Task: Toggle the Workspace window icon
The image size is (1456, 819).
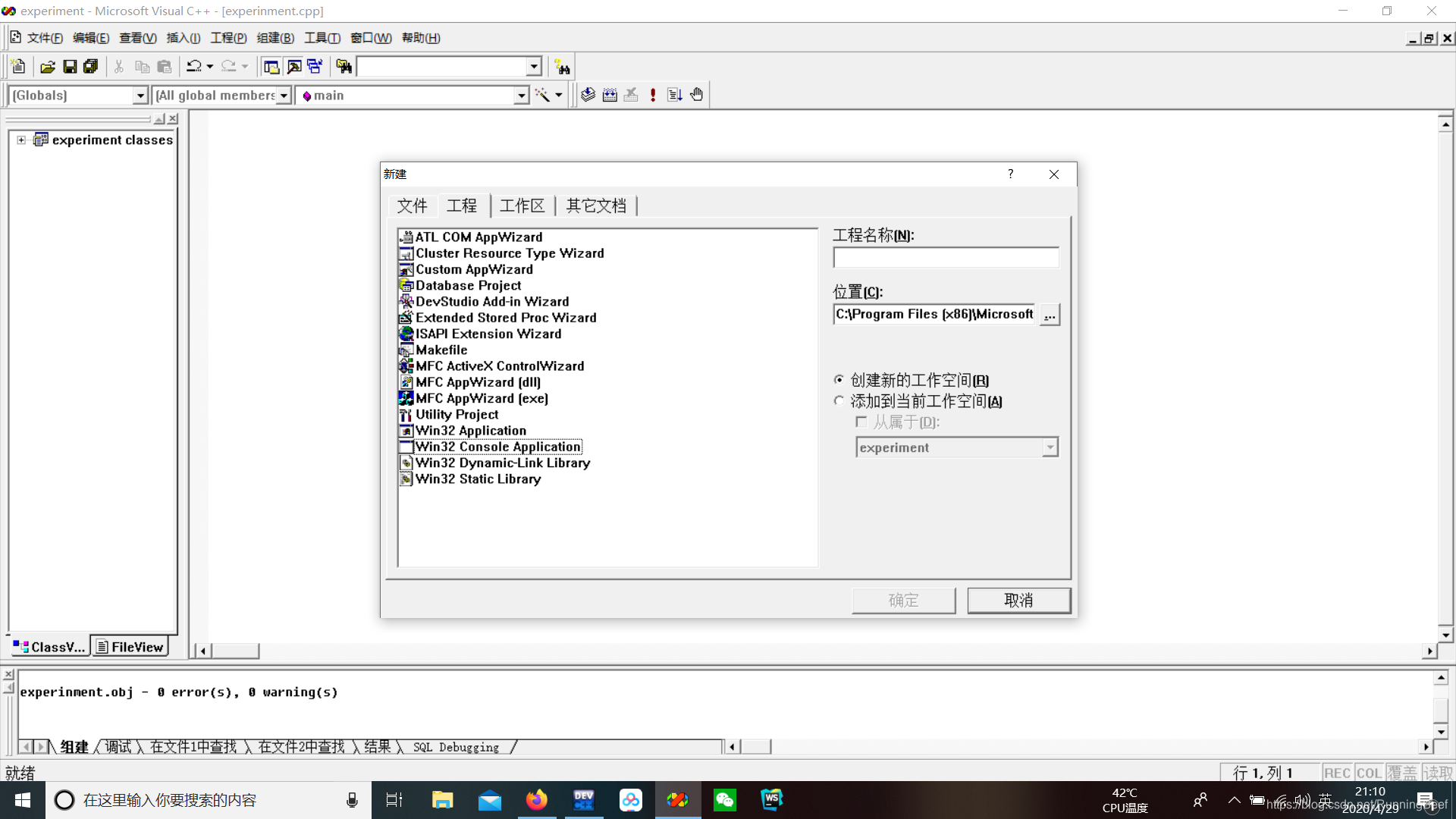Action: 271,67
